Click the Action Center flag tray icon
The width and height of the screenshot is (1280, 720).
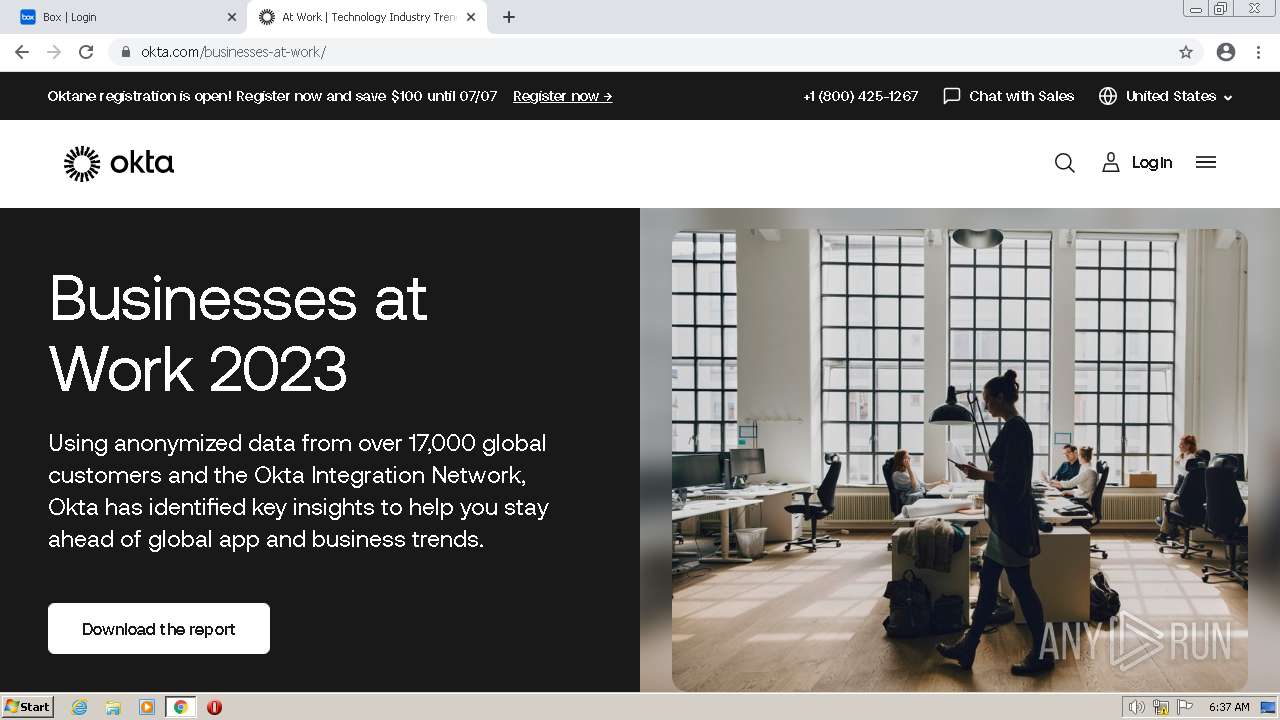click(1185, 707)
